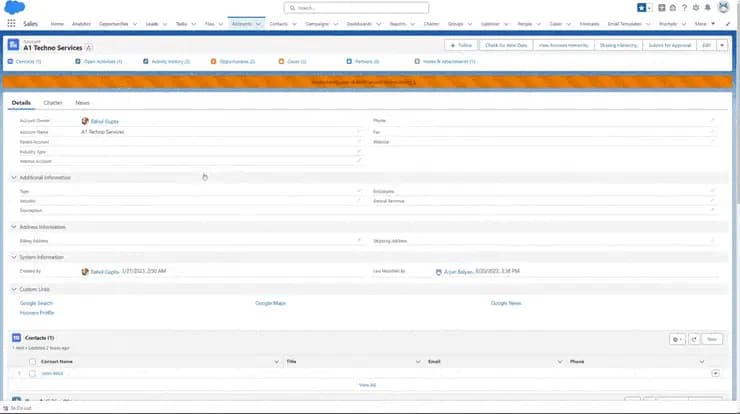Open the Google Maps custom link

point(270,302)
